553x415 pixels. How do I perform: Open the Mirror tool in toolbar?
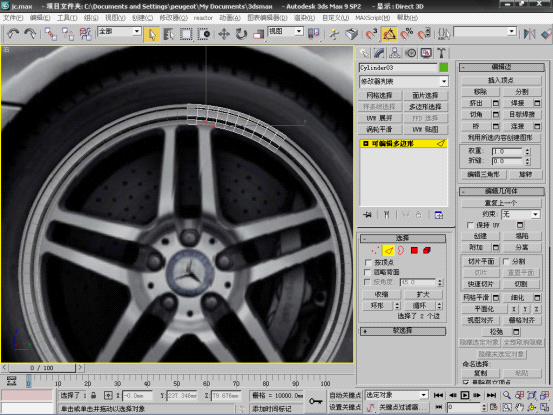pyautogui.click(x=529, y=34)
